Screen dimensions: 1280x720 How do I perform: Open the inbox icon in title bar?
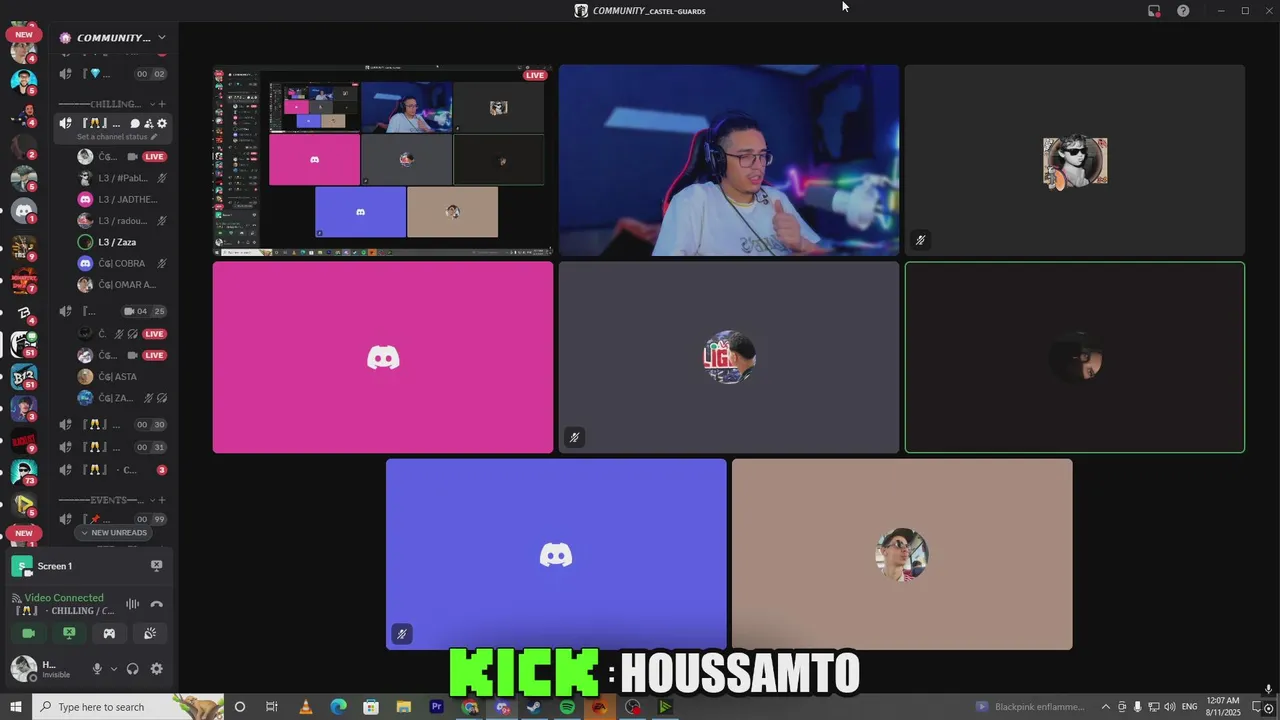[1154, 11]
